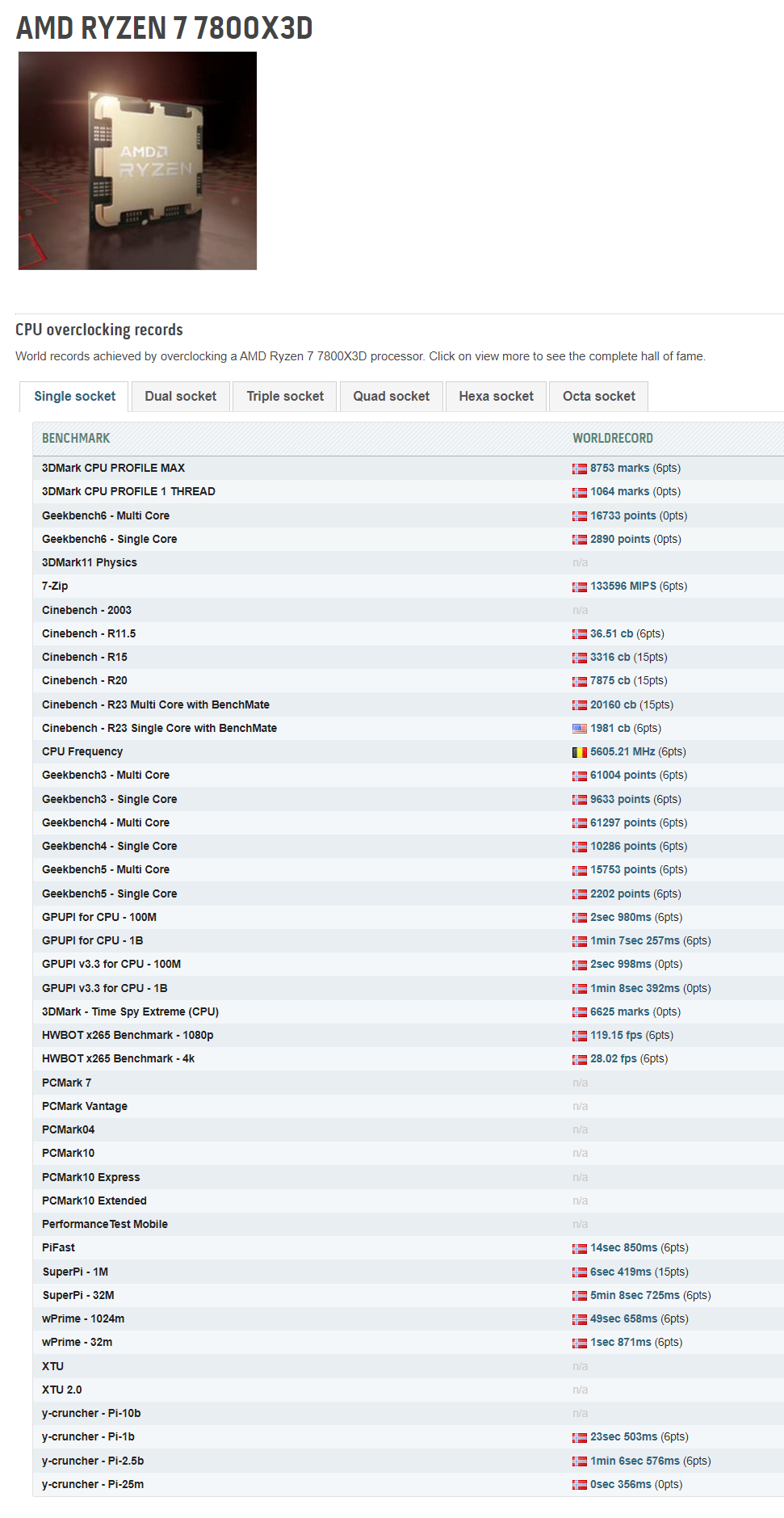Click the XTU 2.0 benchmark name
The width and height of the screenshot is (784, 1518).
[62, 1390]
